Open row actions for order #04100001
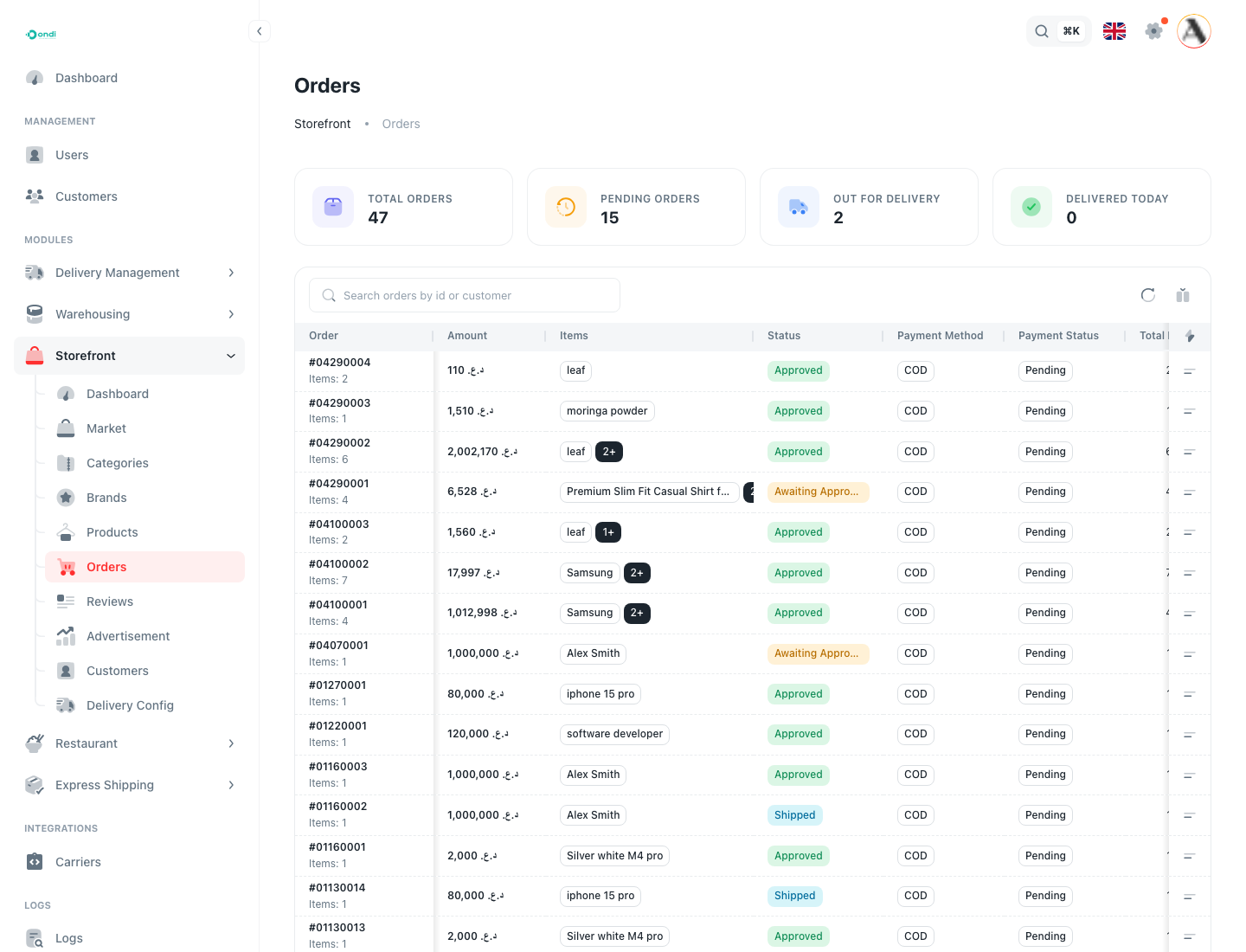The width and height of the screenshot is (1246, 952). [1190, 614]
